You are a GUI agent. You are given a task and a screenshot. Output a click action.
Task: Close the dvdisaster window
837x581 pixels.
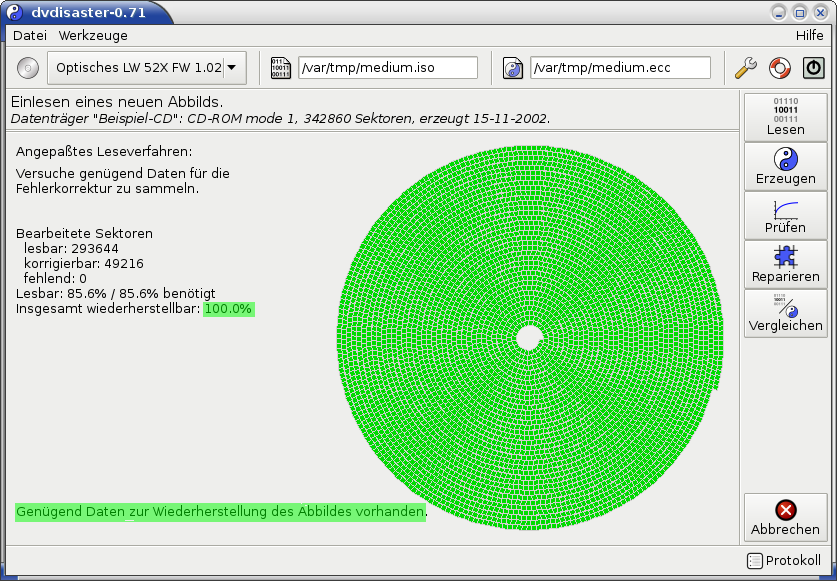tap(820, 13)
